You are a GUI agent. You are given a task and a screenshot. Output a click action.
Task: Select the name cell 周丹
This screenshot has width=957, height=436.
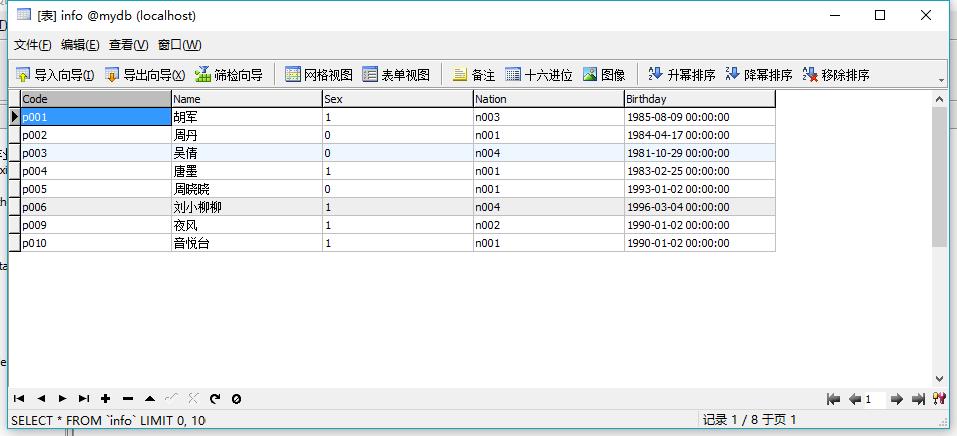(247, 135)
